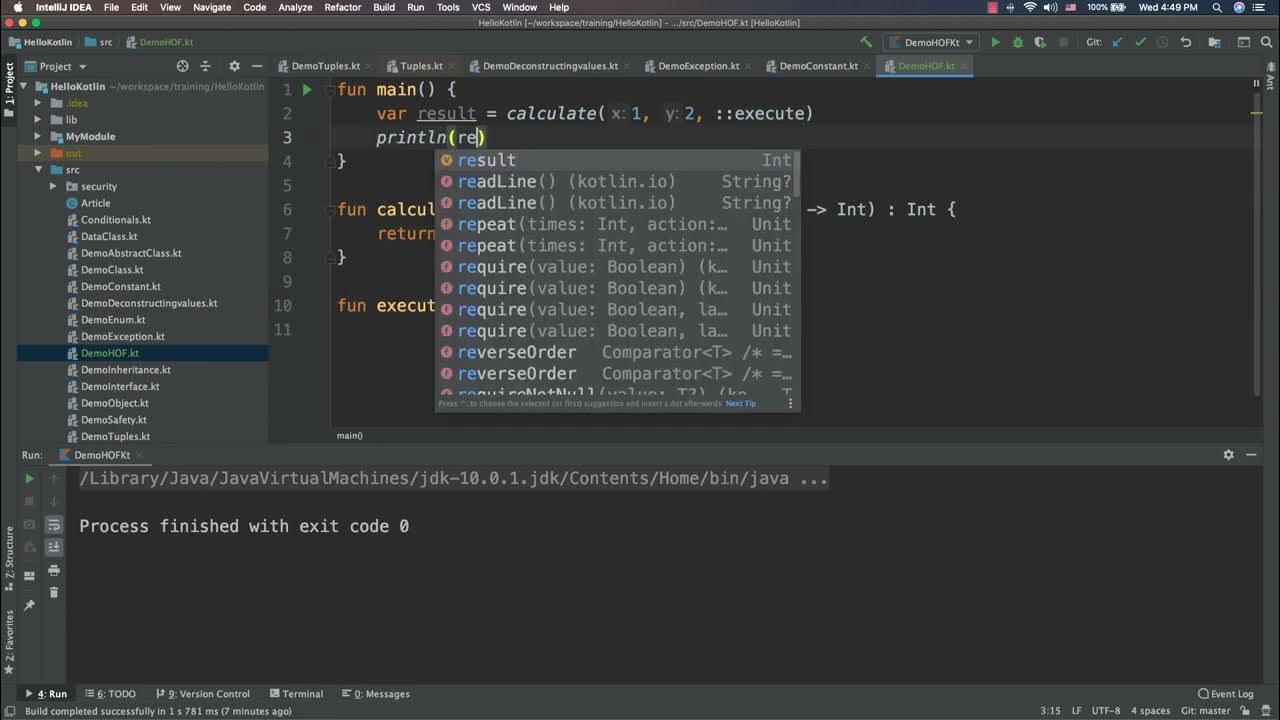The image size is (1280, 720).
Task: Open the 6: TODO tool window
Action: [x=110, y=694]
